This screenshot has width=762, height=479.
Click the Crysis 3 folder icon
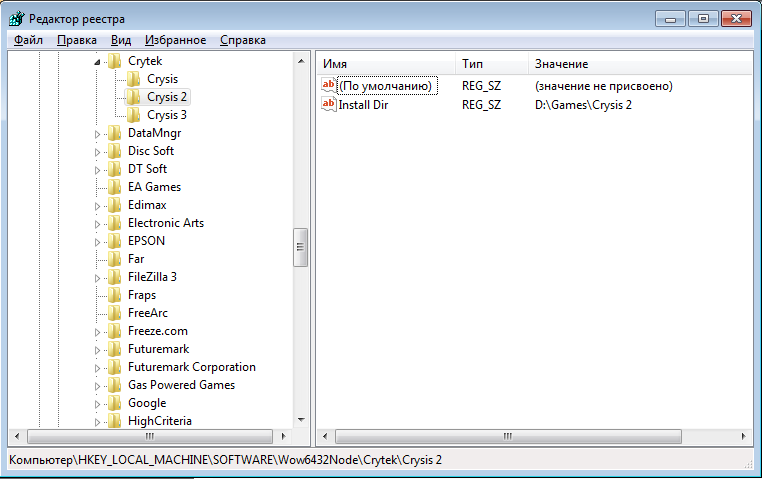(x=134, y=115)
